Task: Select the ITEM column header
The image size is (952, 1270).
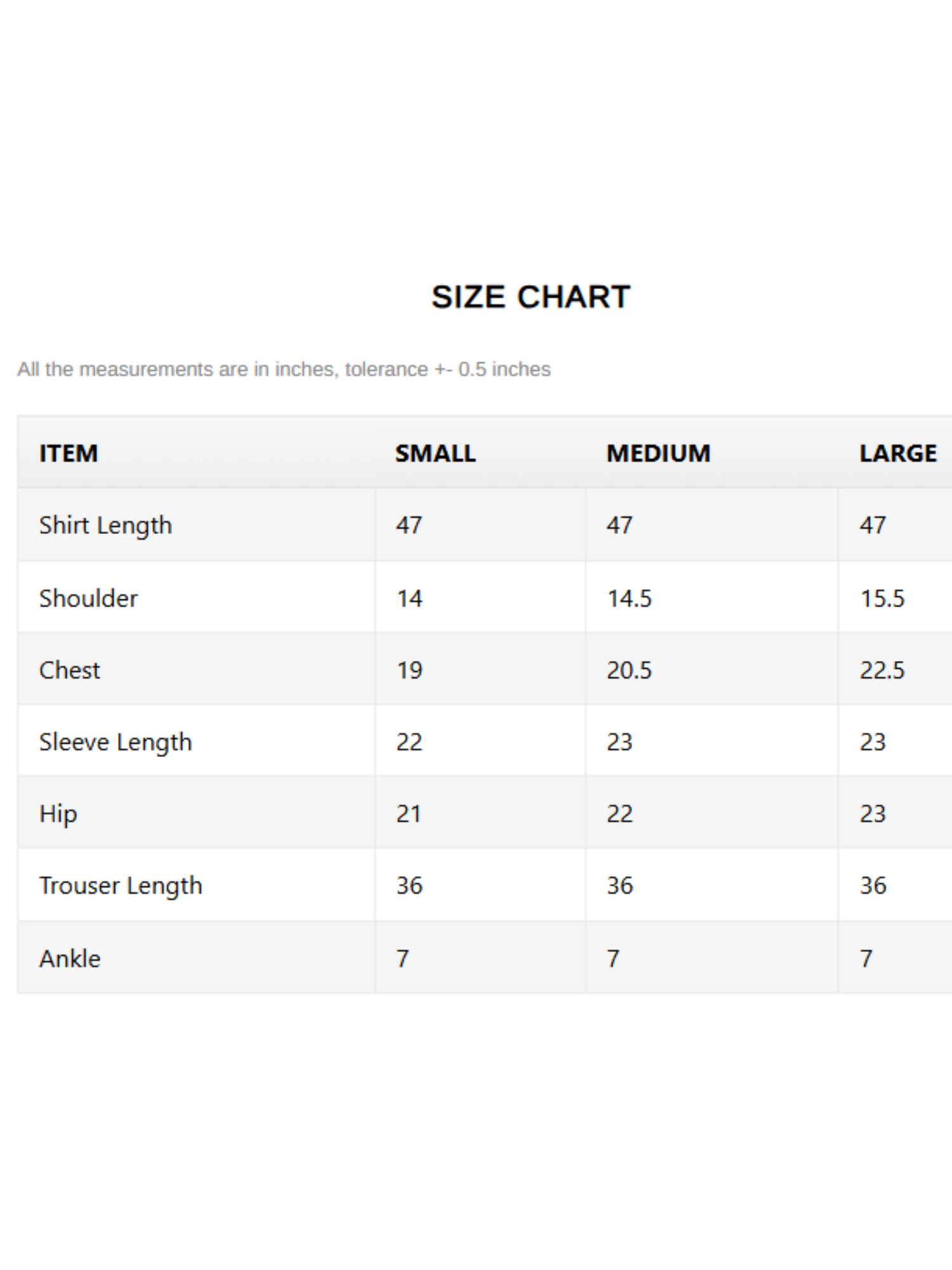Action: (x=69, y=453)
